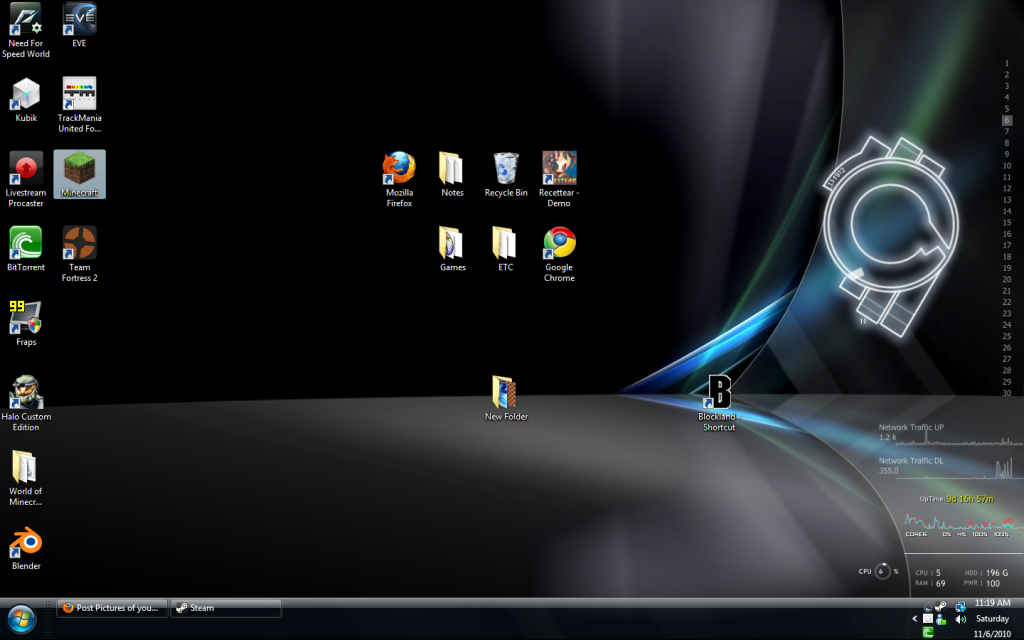Select the Livestream Procaster icon
The width and height of the screenshot is (1024, 640).
tap(25, 180)
